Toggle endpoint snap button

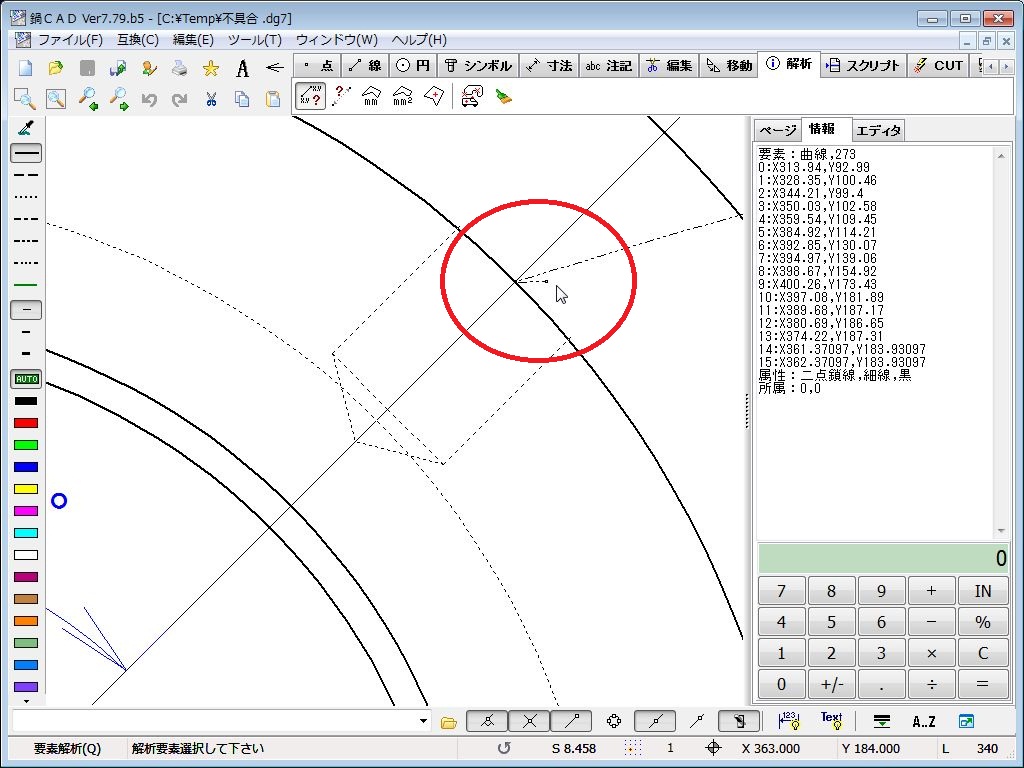coord(571,721)
